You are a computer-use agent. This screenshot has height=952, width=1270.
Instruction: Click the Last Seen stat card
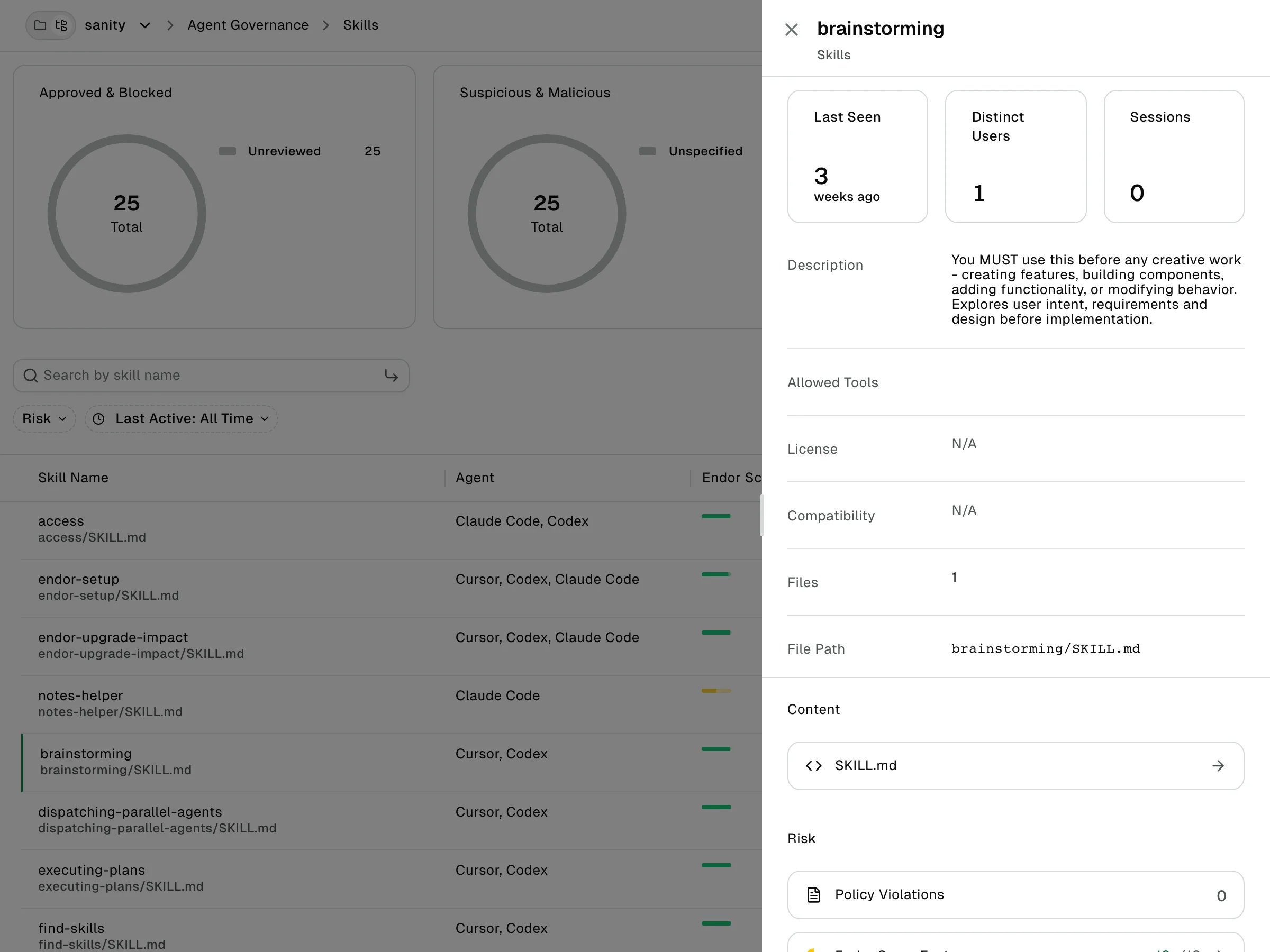(857, 156)
